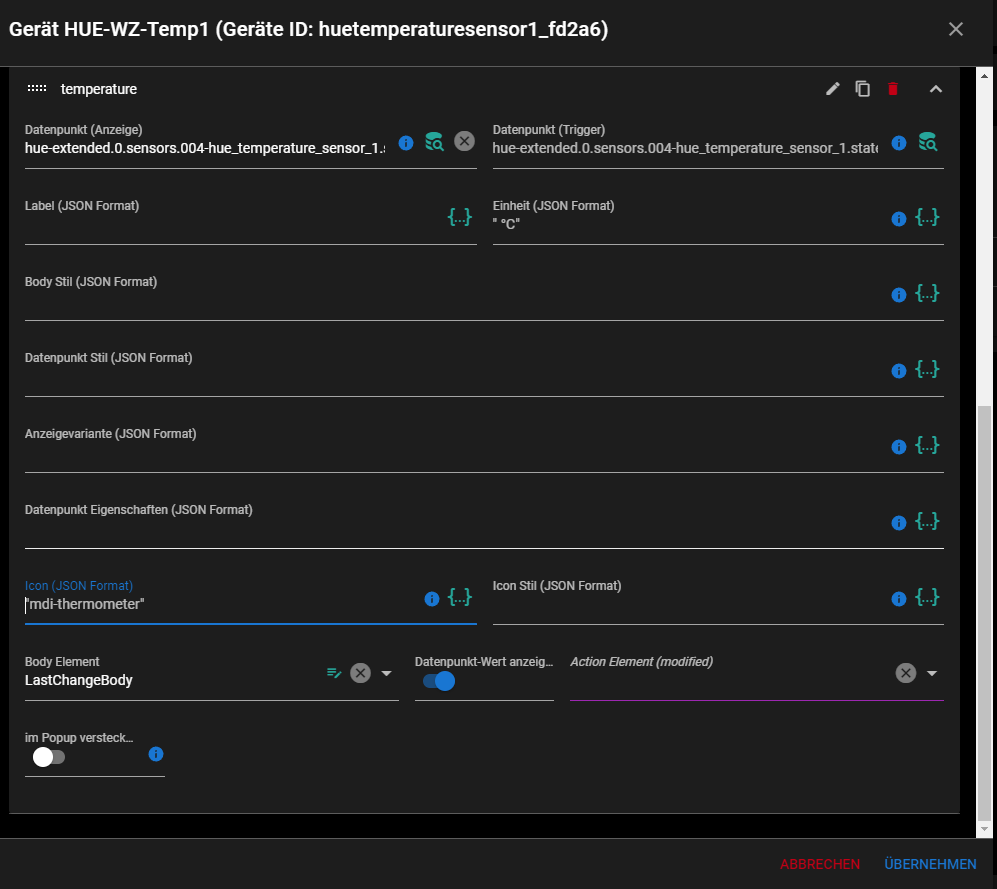Screen dimensions: 997x889
Task: Open the Action Element dropdown
Action: point(931,672)
